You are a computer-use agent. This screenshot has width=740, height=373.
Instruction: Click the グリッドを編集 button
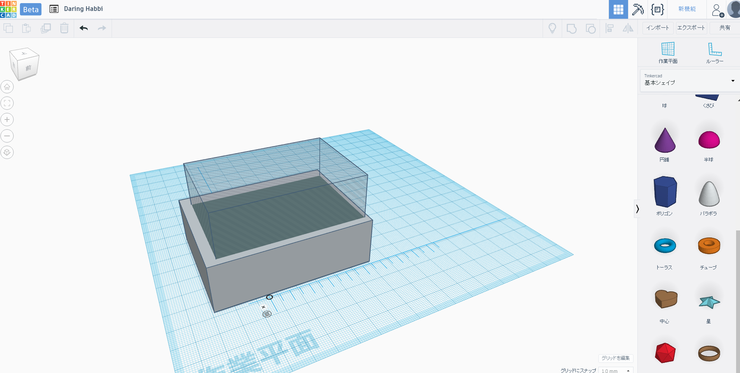615,358
